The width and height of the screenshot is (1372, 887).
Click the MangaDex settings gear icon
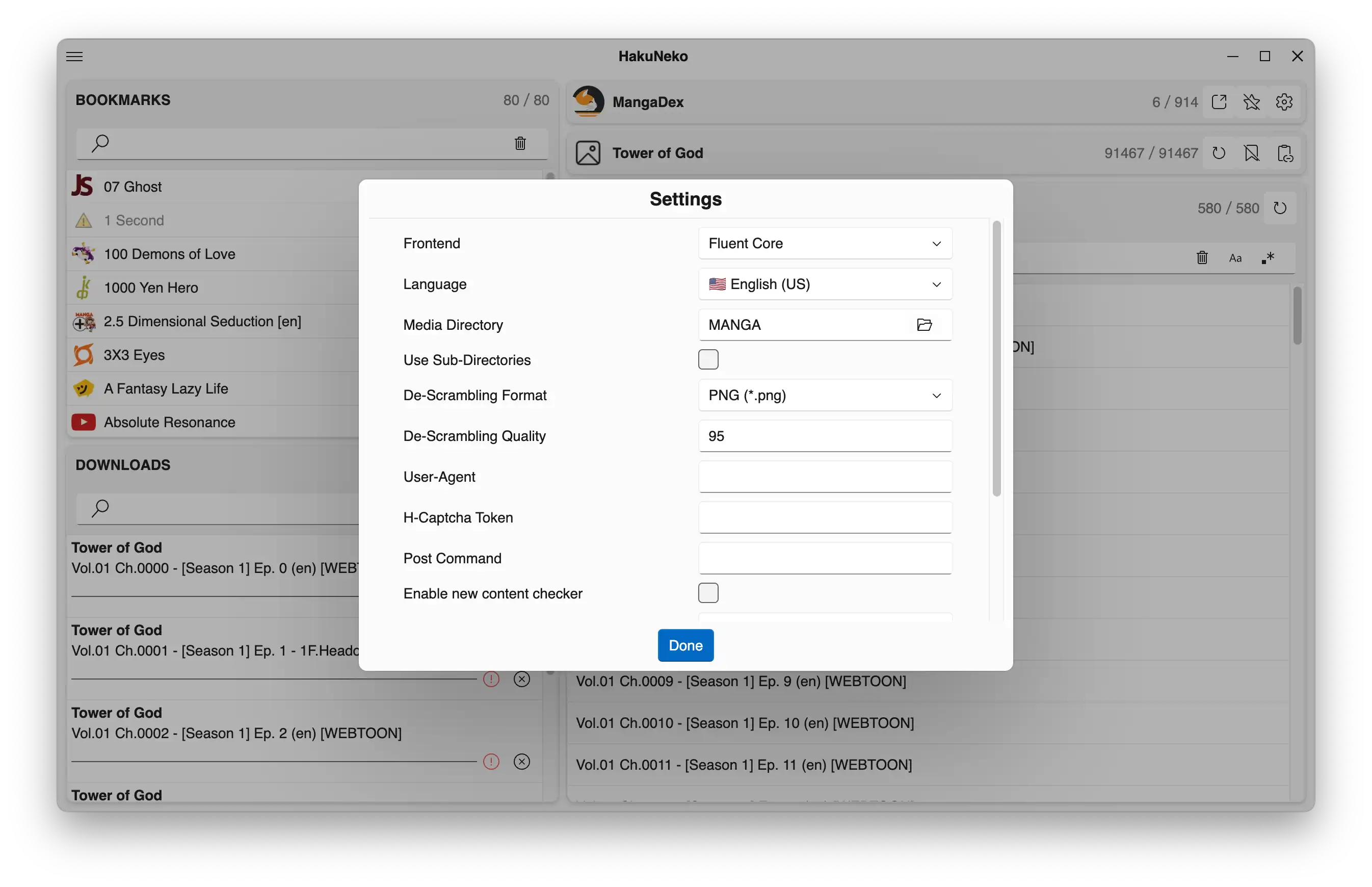coord(1284,102)
